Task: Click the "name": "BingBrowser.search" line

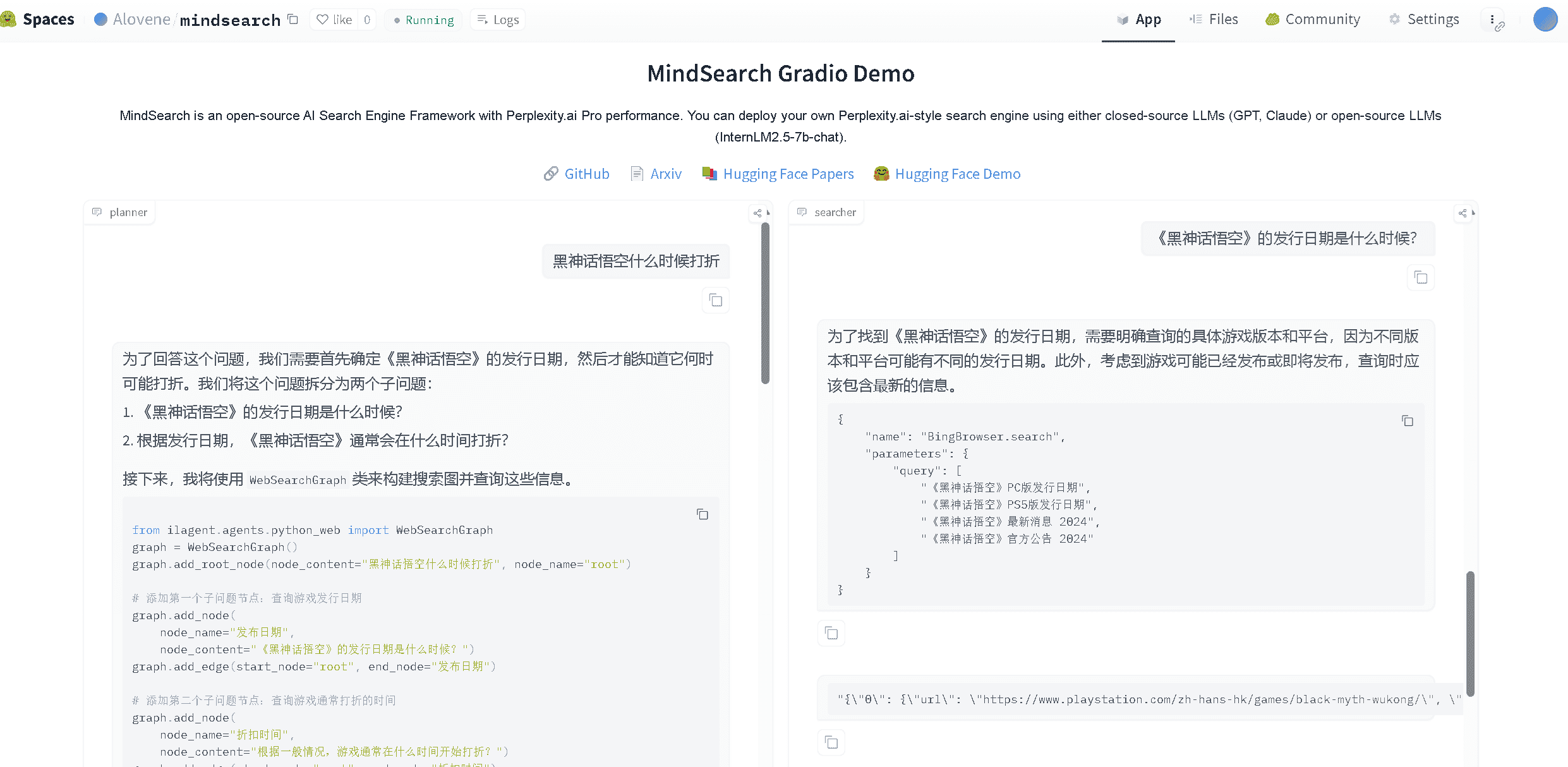Action: coord(965,437)
